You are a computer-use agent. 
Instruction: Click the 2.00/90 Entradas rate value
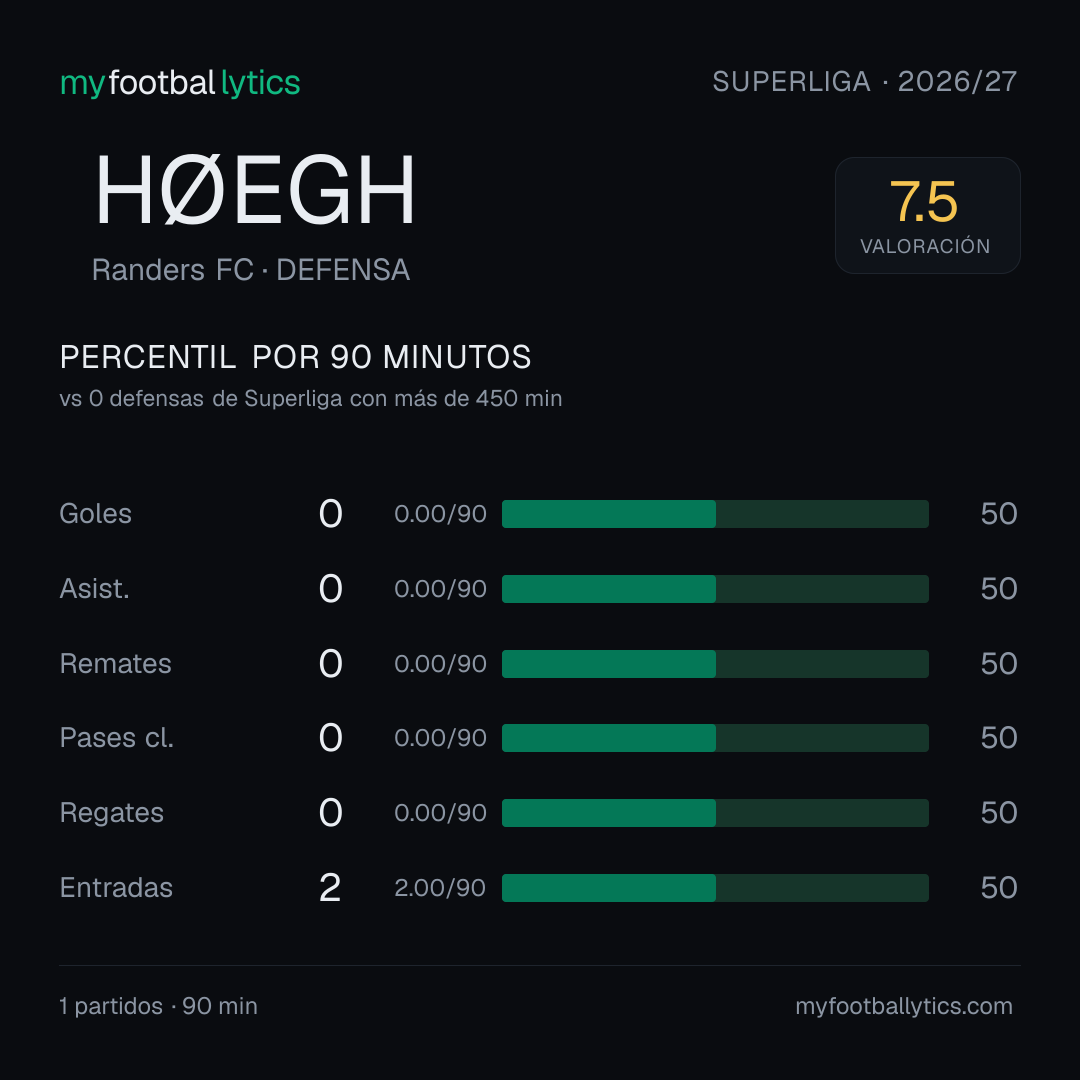point(440,888)
